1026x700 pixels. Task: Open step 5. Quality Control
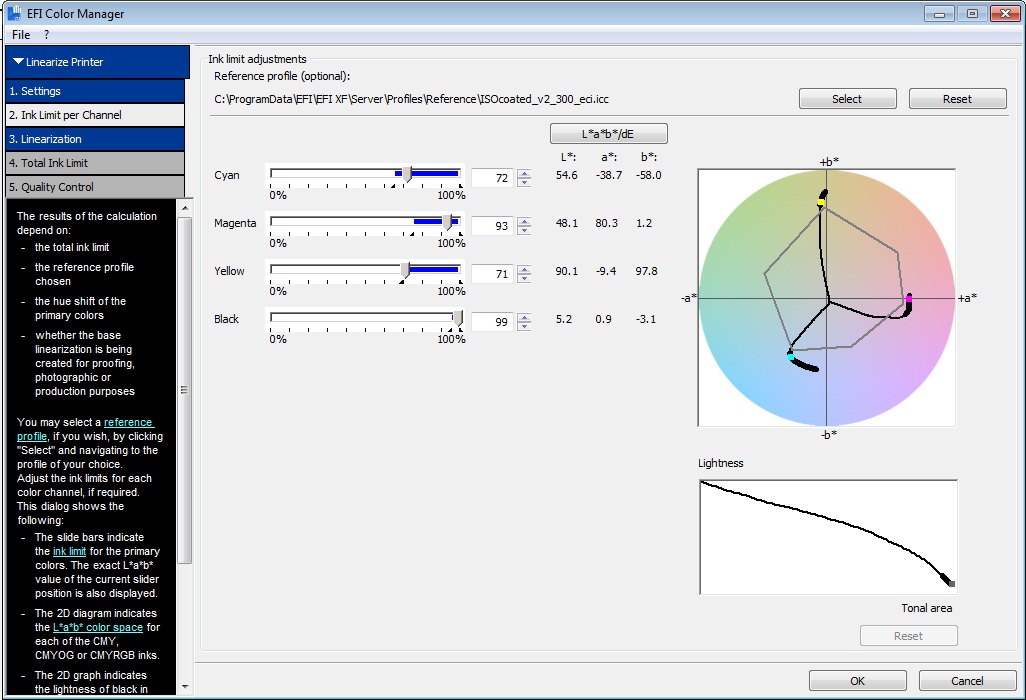coord(96,187)
